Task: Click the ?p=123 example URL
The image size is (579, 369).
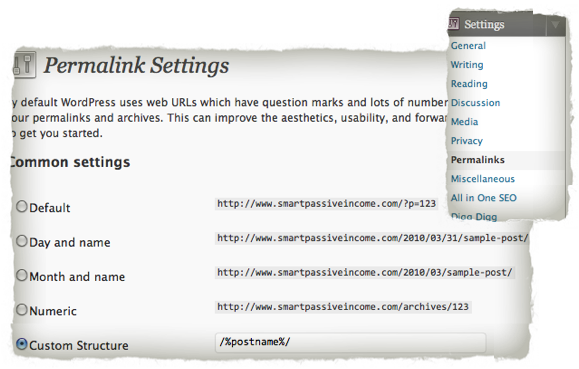Action: point(326,204)
